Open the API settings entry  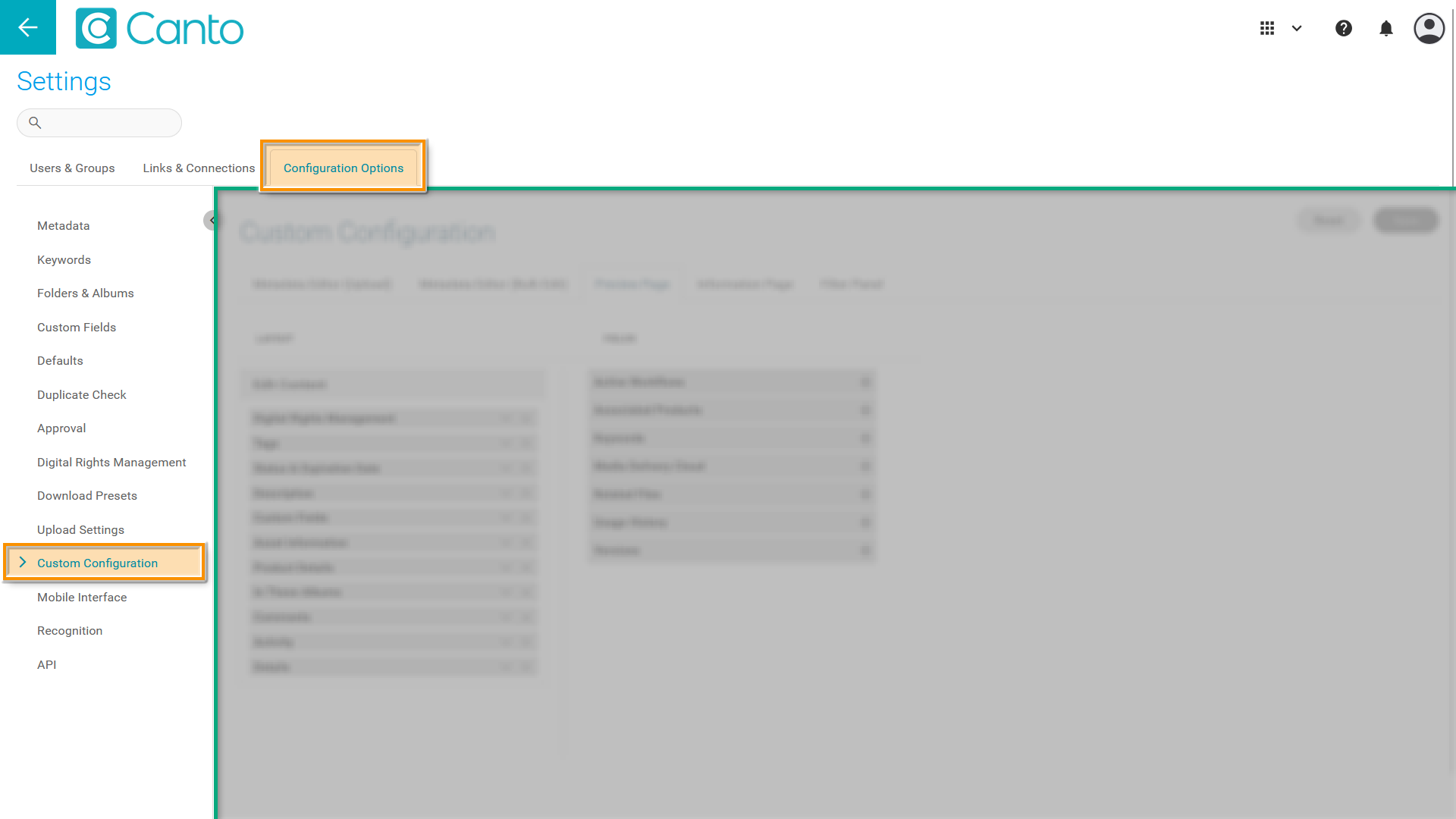coord(47,665)
